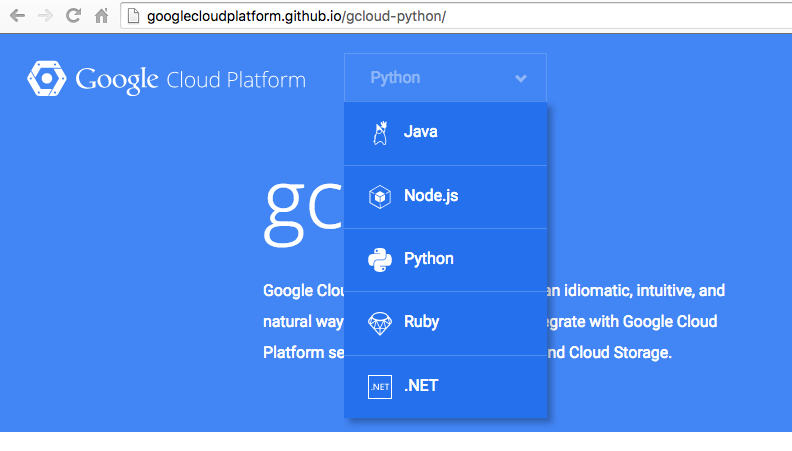The height and width of the screenshot is (451, 792).
Task: Click the Google Cloud Platform hexagon logo
Action: click(46, 79)
